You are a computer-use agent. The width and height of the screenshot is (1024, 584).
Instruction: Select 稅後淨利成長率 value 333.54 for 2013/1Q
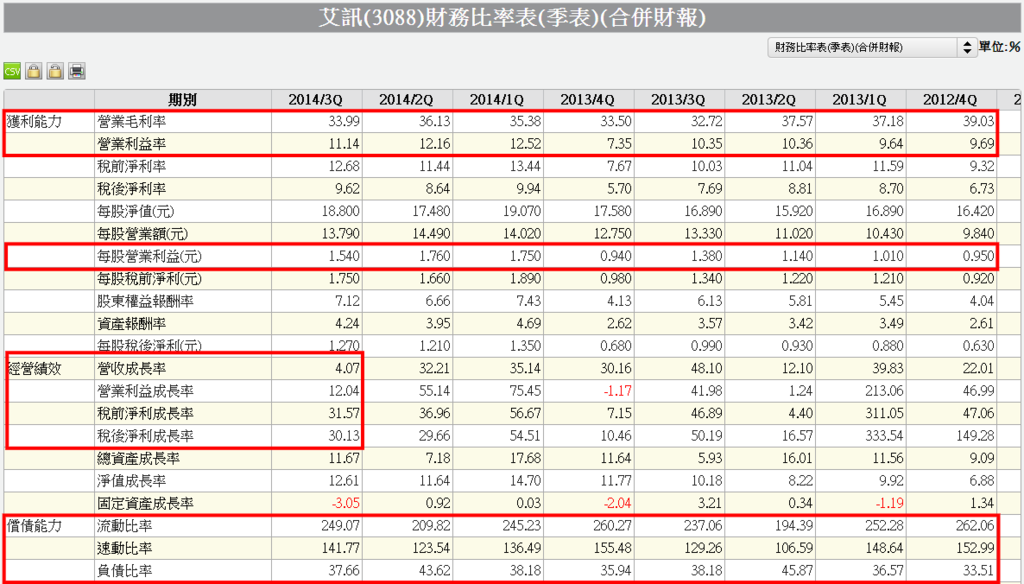point(884,436)
